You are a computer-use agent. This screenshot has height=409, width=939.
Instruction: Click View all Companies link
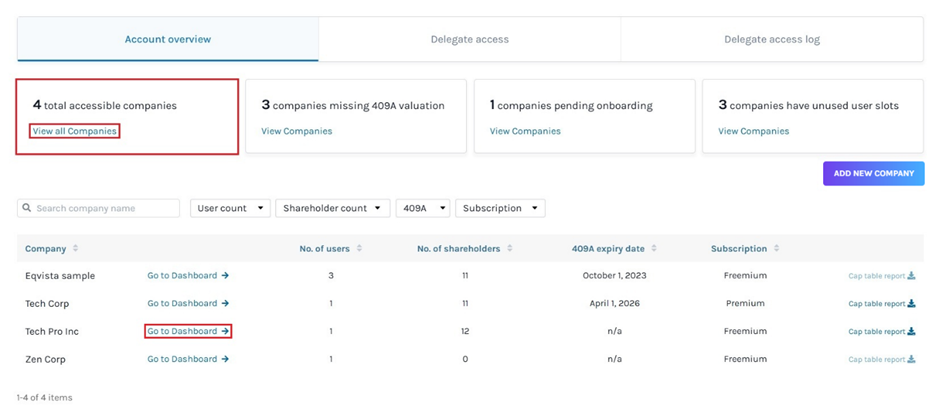coord(75,131)
